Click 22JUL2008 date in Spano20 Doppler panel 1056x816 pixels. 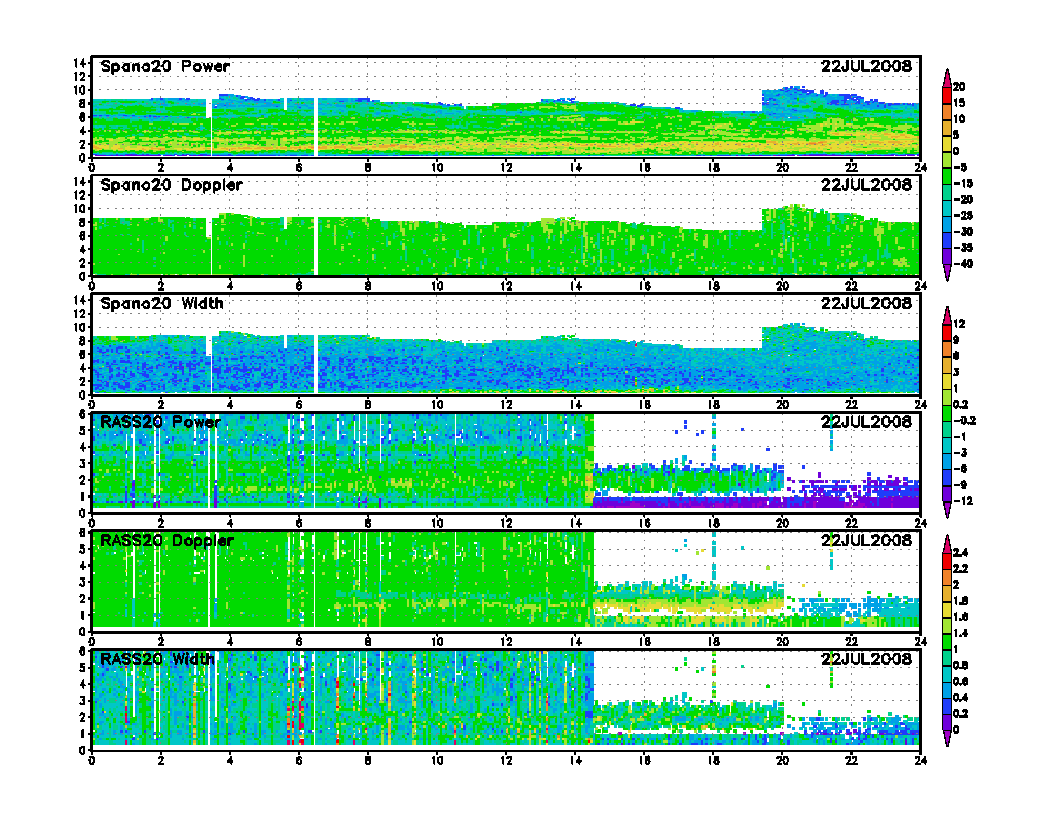866,185
